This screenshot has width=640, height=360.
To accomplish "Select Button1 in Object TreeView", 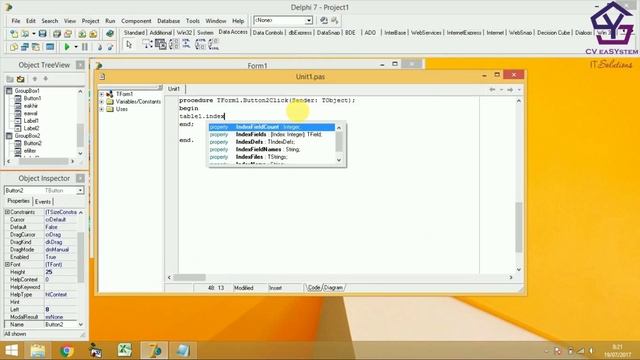I will pos(32,98).
